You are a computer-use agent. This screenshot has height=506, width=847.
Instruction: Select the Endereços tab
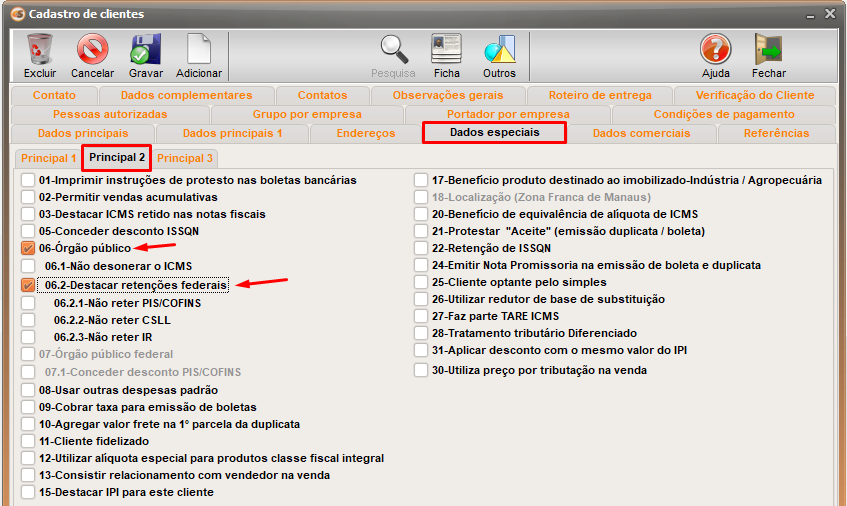point(365,133)
